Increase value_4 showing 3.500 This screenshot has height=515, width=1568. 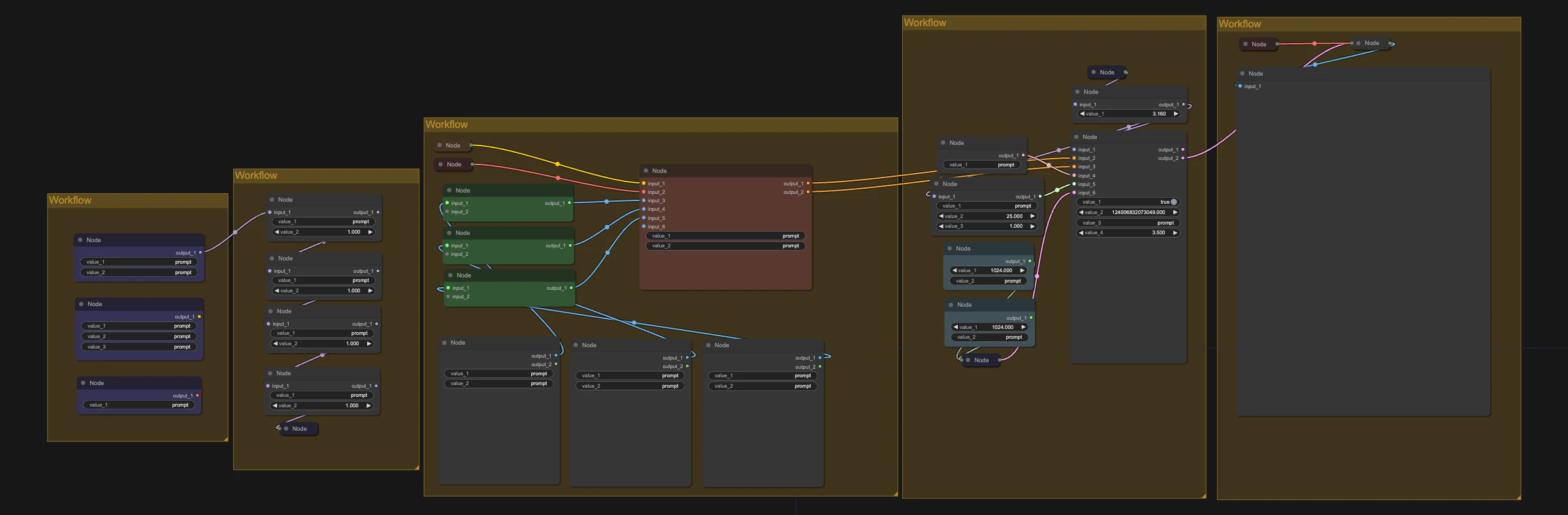pyautogui.click(x=1175, y=232)
